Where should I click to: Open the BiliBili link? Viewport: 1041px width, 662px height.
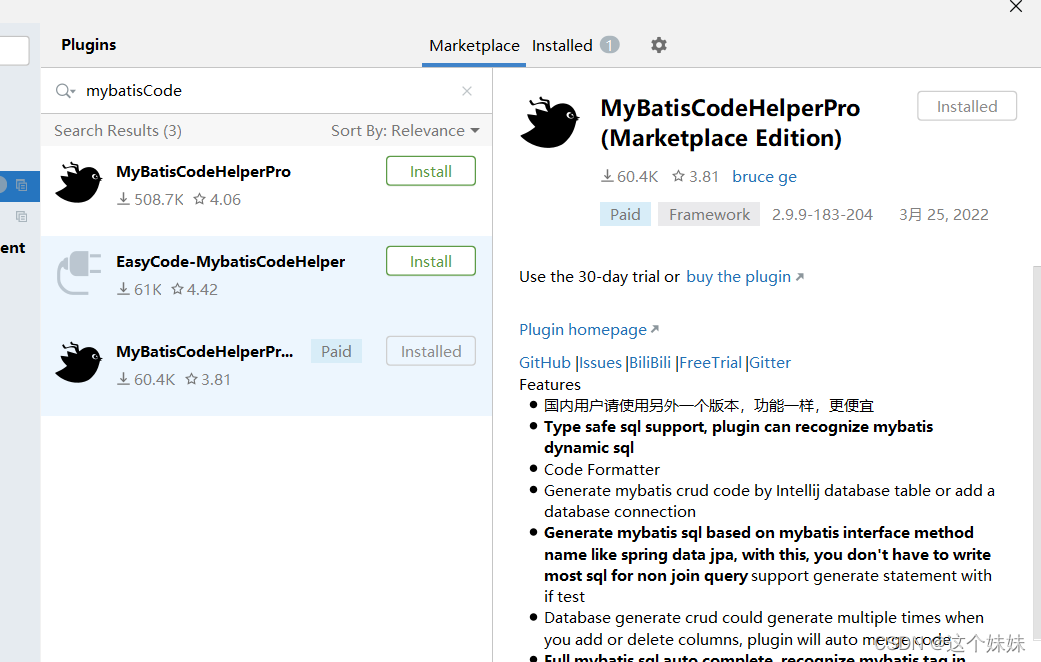pyautogui.click(x=650, y=363)
